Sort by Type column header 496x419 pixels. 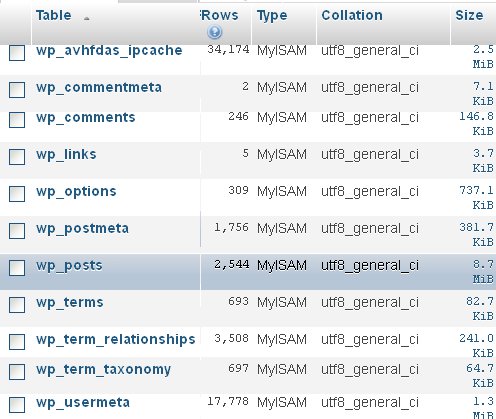[x=272, y=16]
